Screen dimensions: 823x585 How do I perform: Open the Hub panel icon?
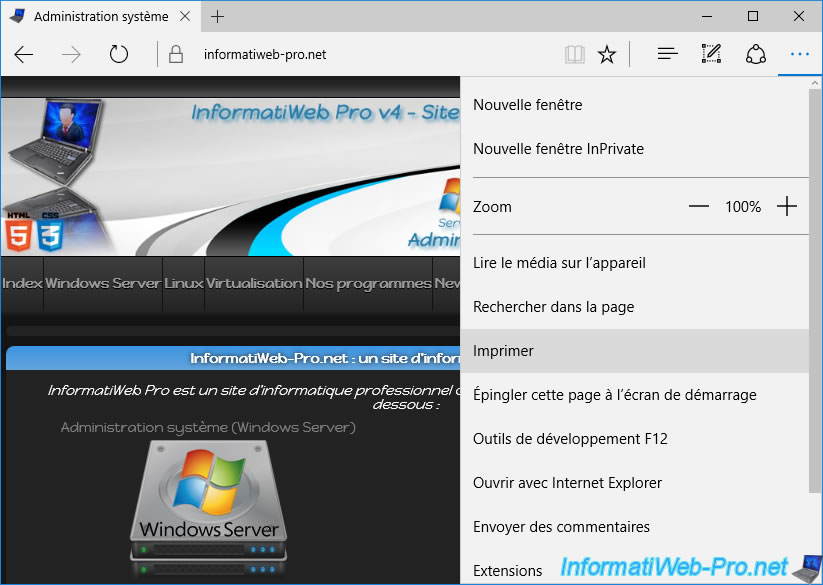pos(668,54)
